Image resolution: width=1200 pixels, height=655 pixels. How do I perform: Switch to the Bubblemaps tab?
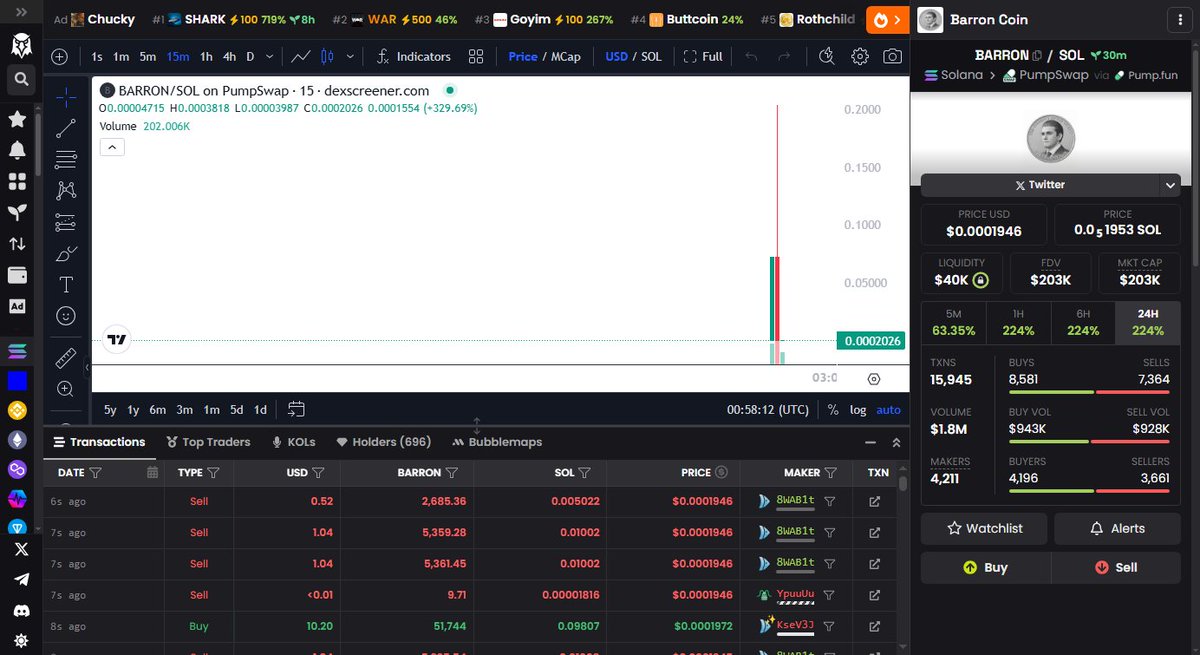click(497, 442)
